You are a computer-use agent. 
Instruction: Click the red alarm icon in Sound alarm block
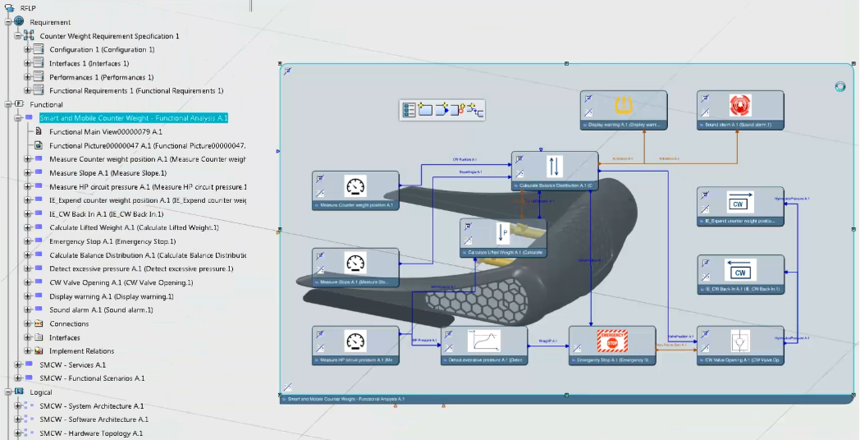coord(740,105)
